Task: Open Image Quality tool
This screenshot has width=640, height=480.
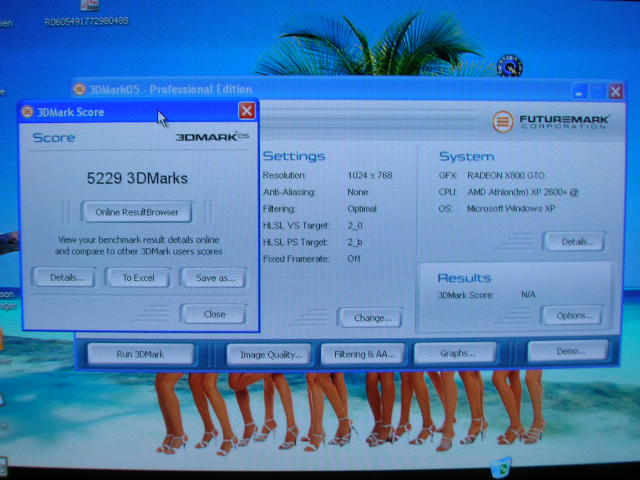Action: tap(270, 355)
